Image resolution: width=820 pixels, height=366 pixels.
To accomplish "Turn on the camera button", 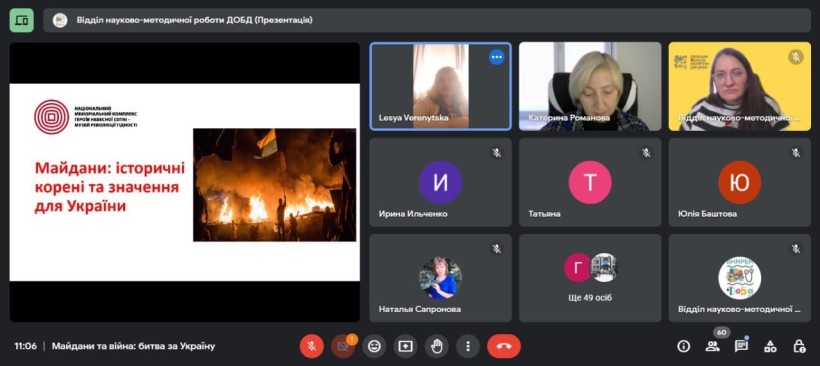I will [343, 346].
